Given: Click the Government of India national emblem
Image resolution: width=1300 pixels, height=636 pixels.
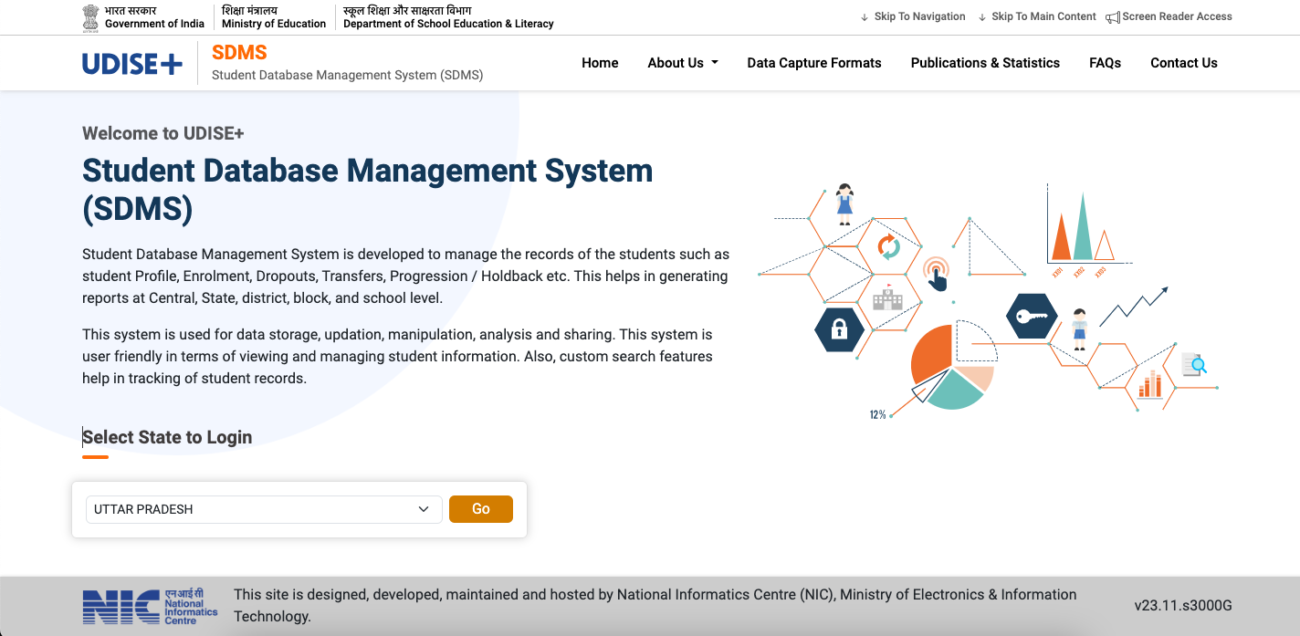Looking at the screenshot, I should pos(90,16).
